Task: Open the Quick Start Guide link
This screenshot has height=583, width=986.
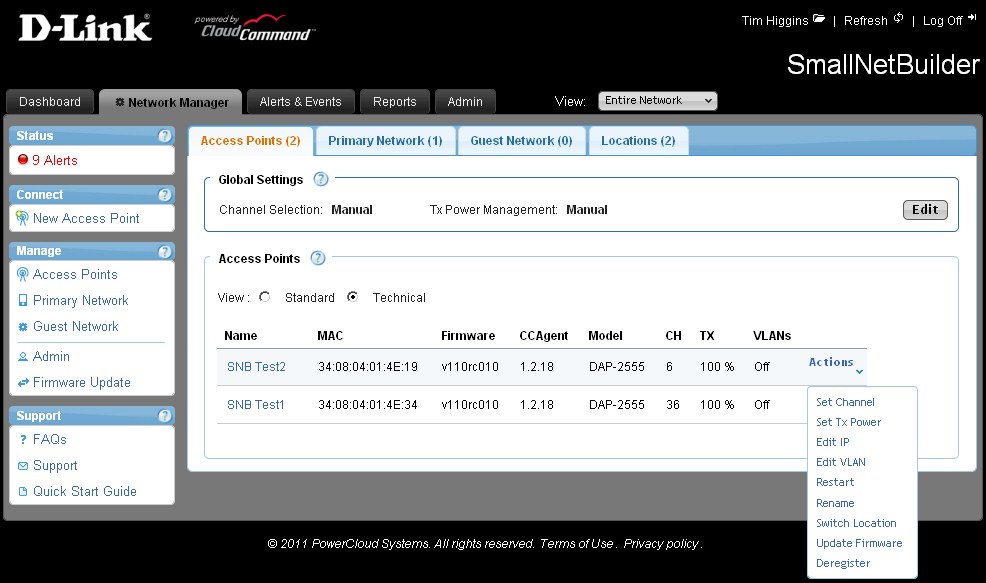Action: click(x=85, y=492)
